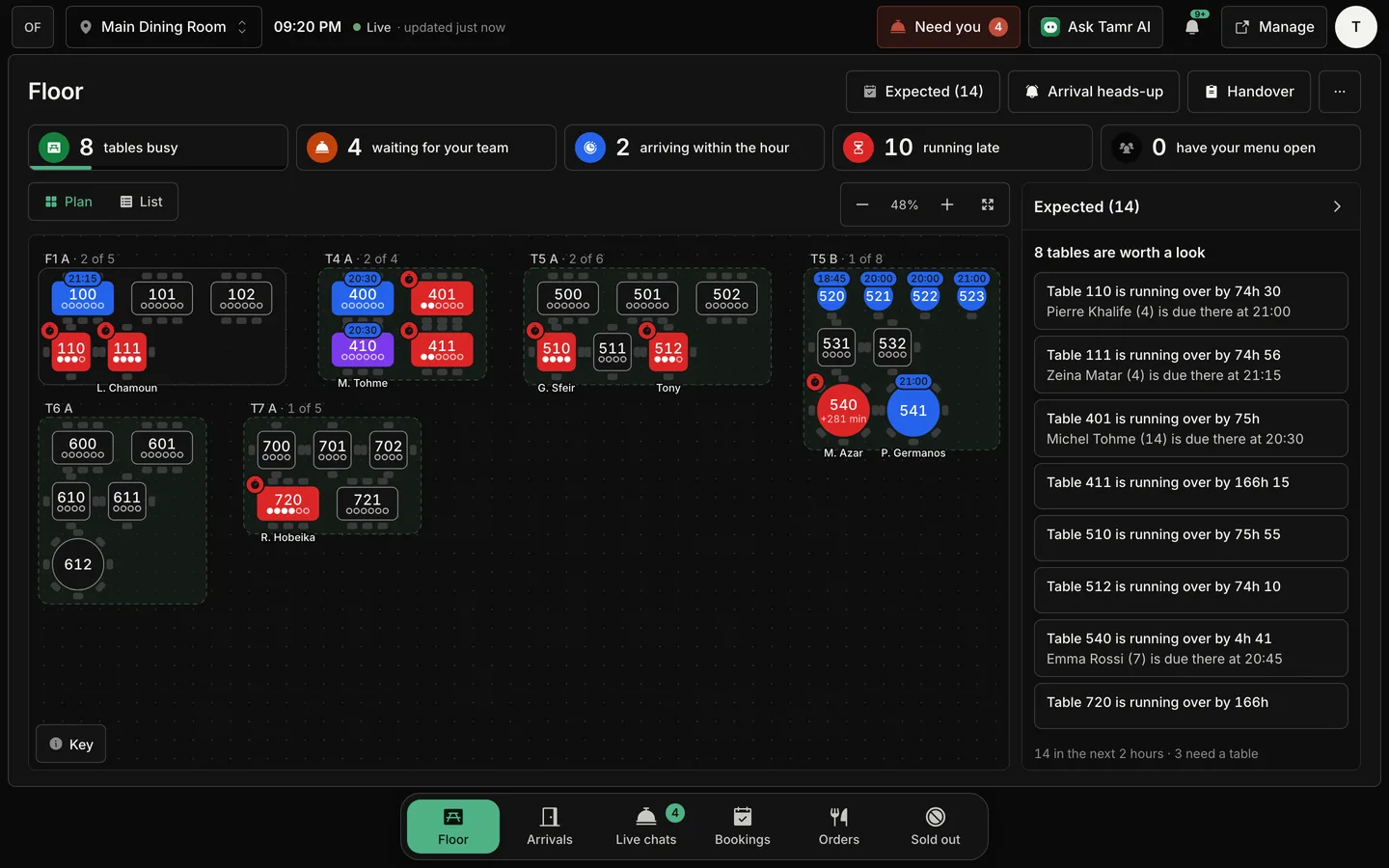
Task: Go to the Arrivals tab
Action: (550, 827)
